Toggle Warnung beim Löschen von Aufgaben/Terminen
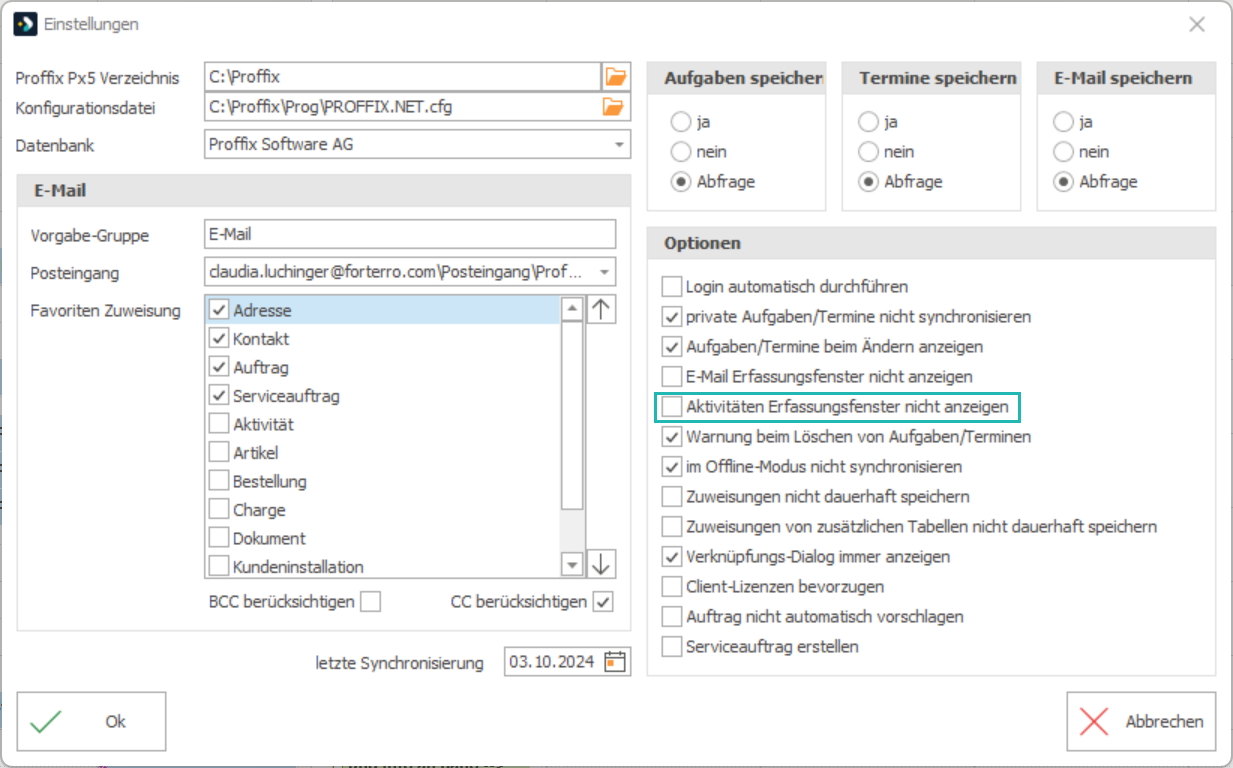The image size is (1233, 768). click(672, 437)
